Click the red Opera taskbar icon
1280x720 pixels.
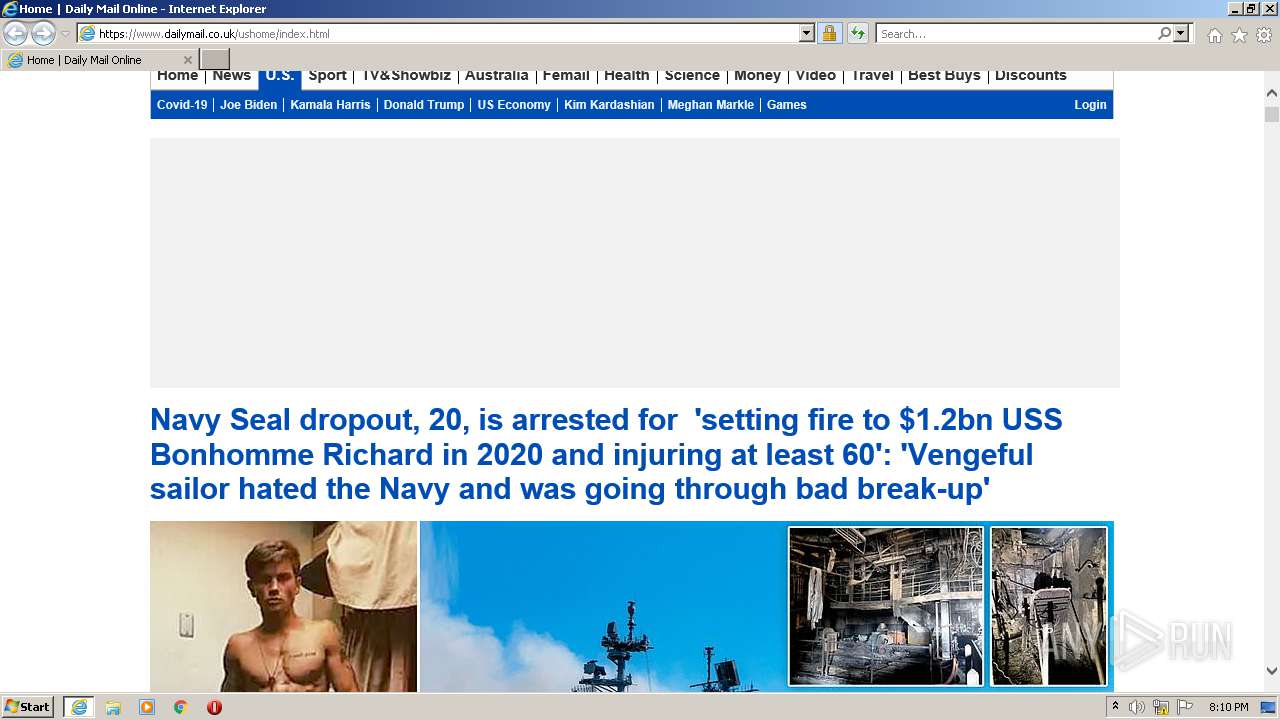click(x=214, y=707)
